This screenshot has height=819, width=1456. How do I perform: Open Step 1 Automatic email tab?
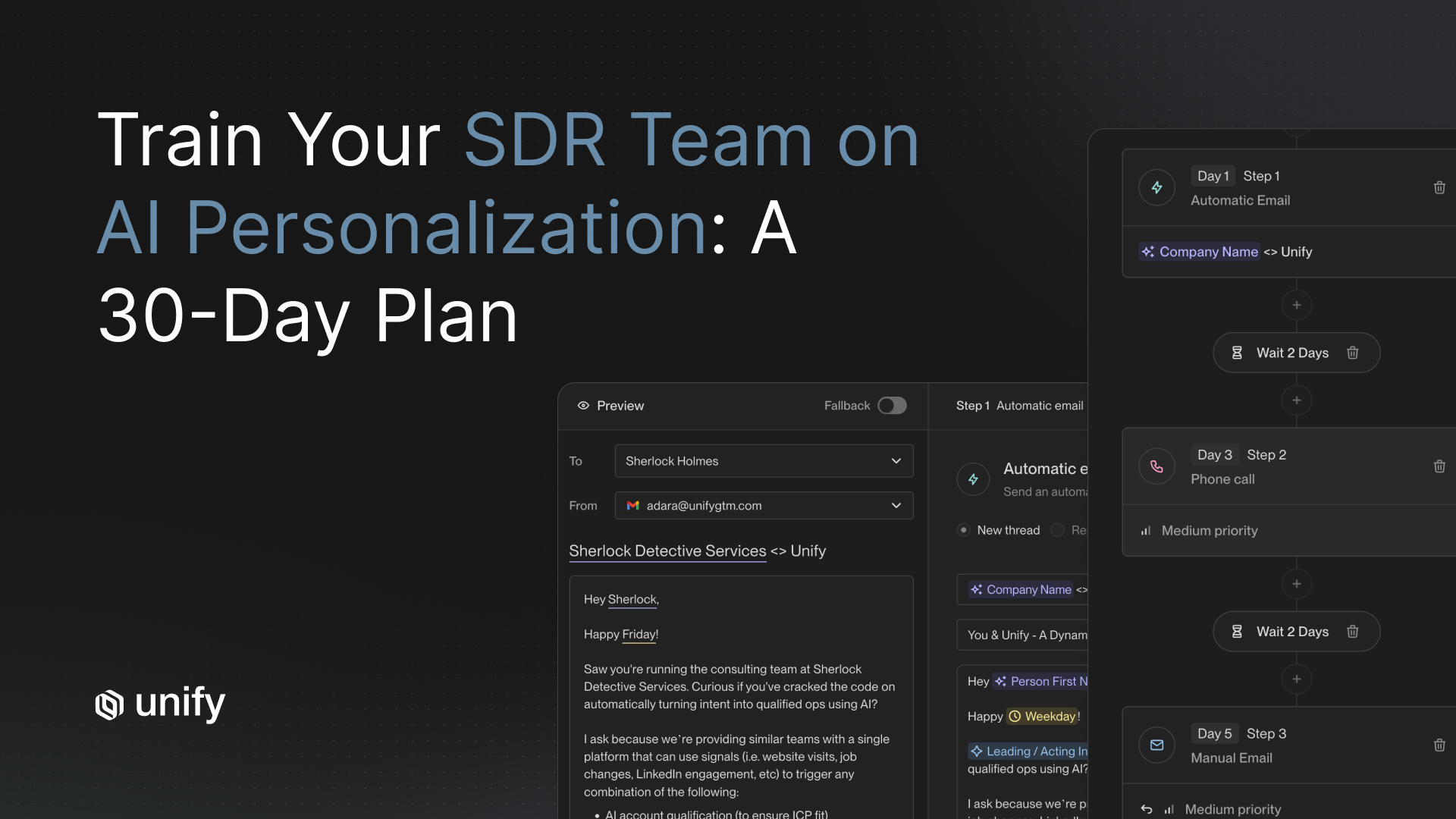click(1019, 406)
